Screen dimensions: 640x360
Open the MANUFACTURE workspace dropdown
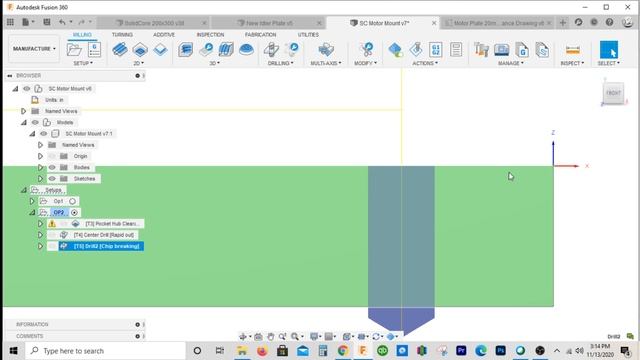click(34, 49)
